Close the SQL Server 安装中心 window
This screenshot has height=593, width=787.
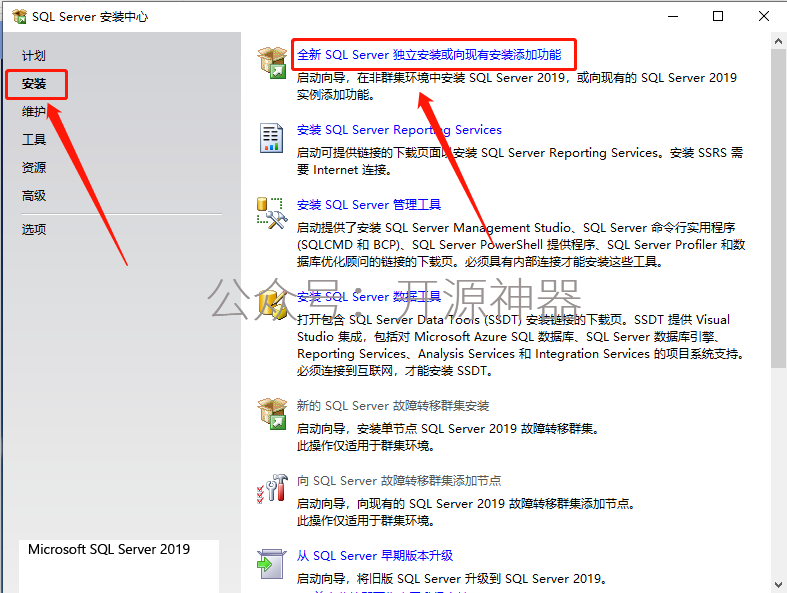tap(763, 17)
